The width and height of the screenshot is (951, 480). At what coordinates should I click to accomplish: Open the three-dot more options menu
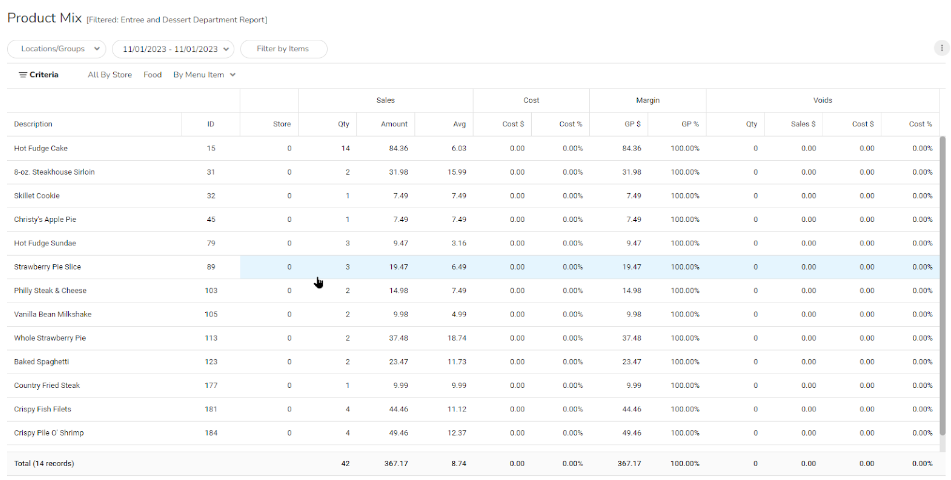(x=940, y=48)
